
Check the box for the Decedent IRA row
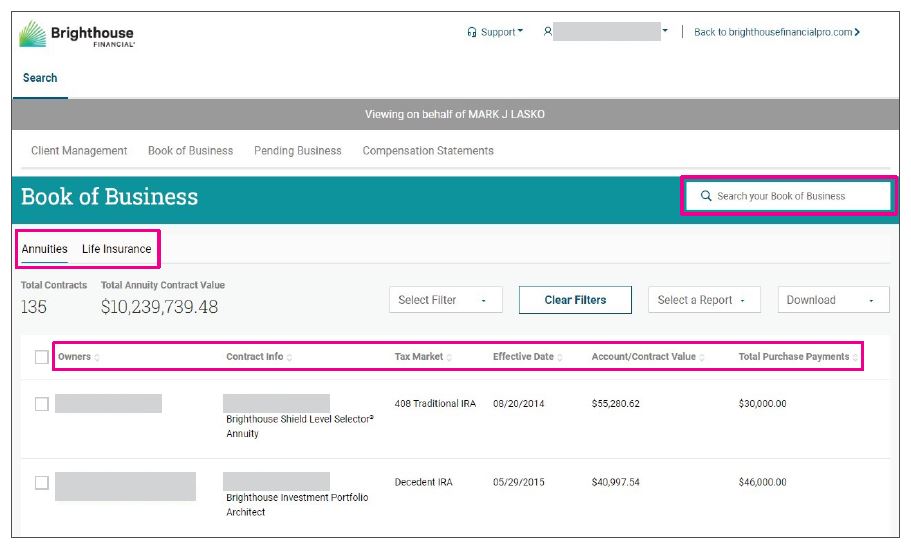pos(41,482)
